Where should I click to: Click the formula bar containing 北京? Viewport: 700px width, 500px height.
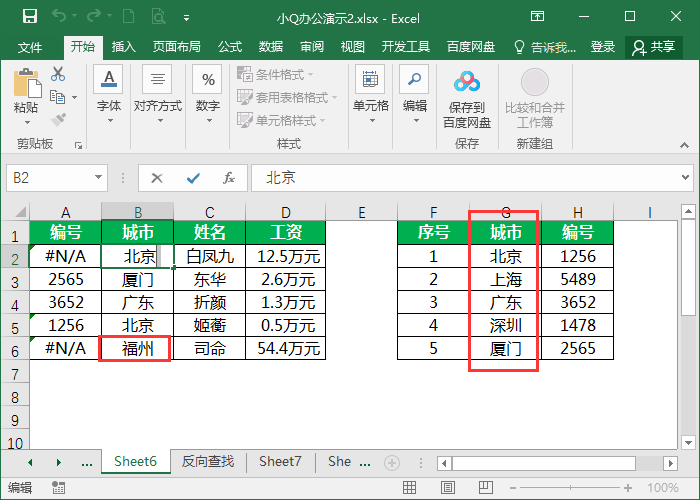point(464,178)
